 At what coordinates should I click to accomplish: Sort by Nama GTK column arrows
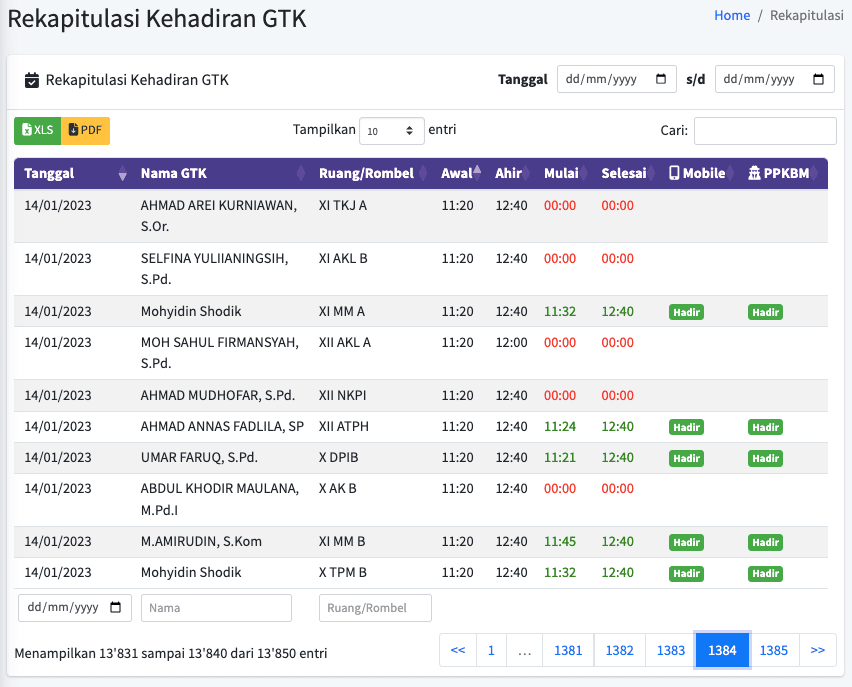(x=301, y=173)
